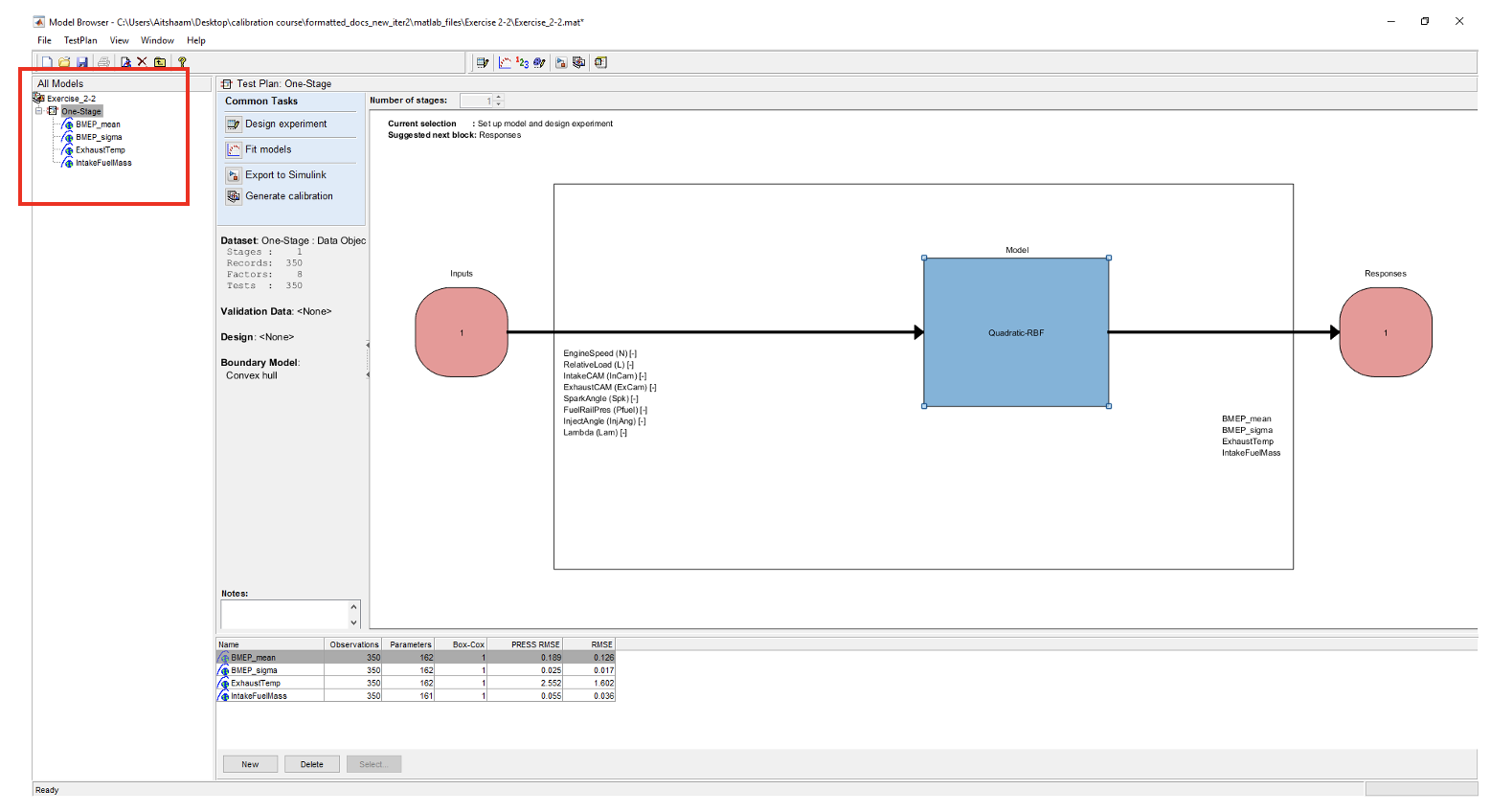Click the Name column header
The image size is (1490, 812).
(270, 644)
